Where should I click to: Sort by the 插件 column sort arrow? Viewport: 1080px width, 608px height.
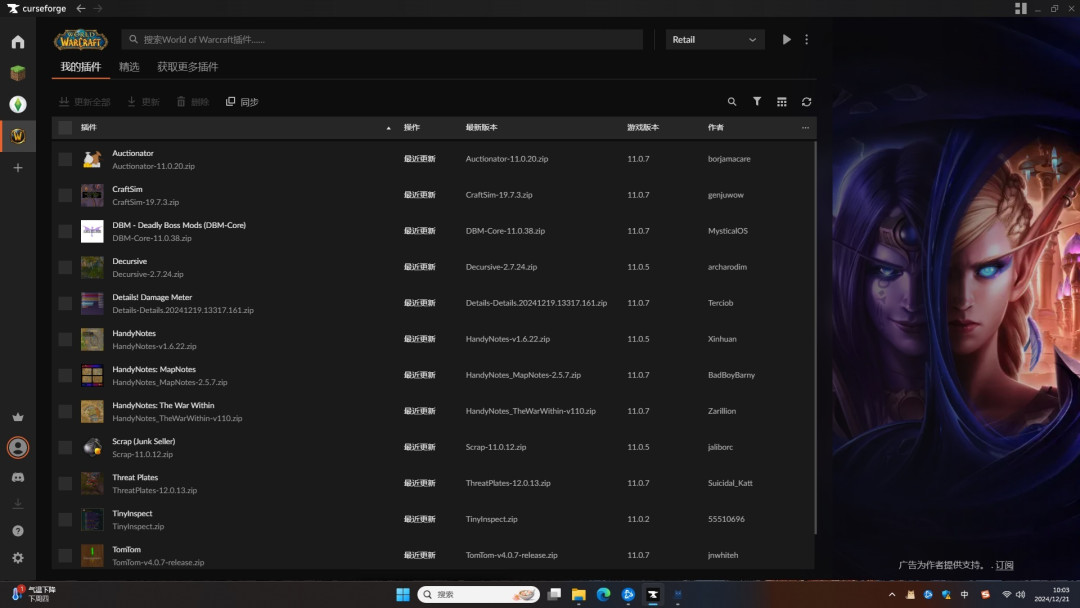[388, 128]
